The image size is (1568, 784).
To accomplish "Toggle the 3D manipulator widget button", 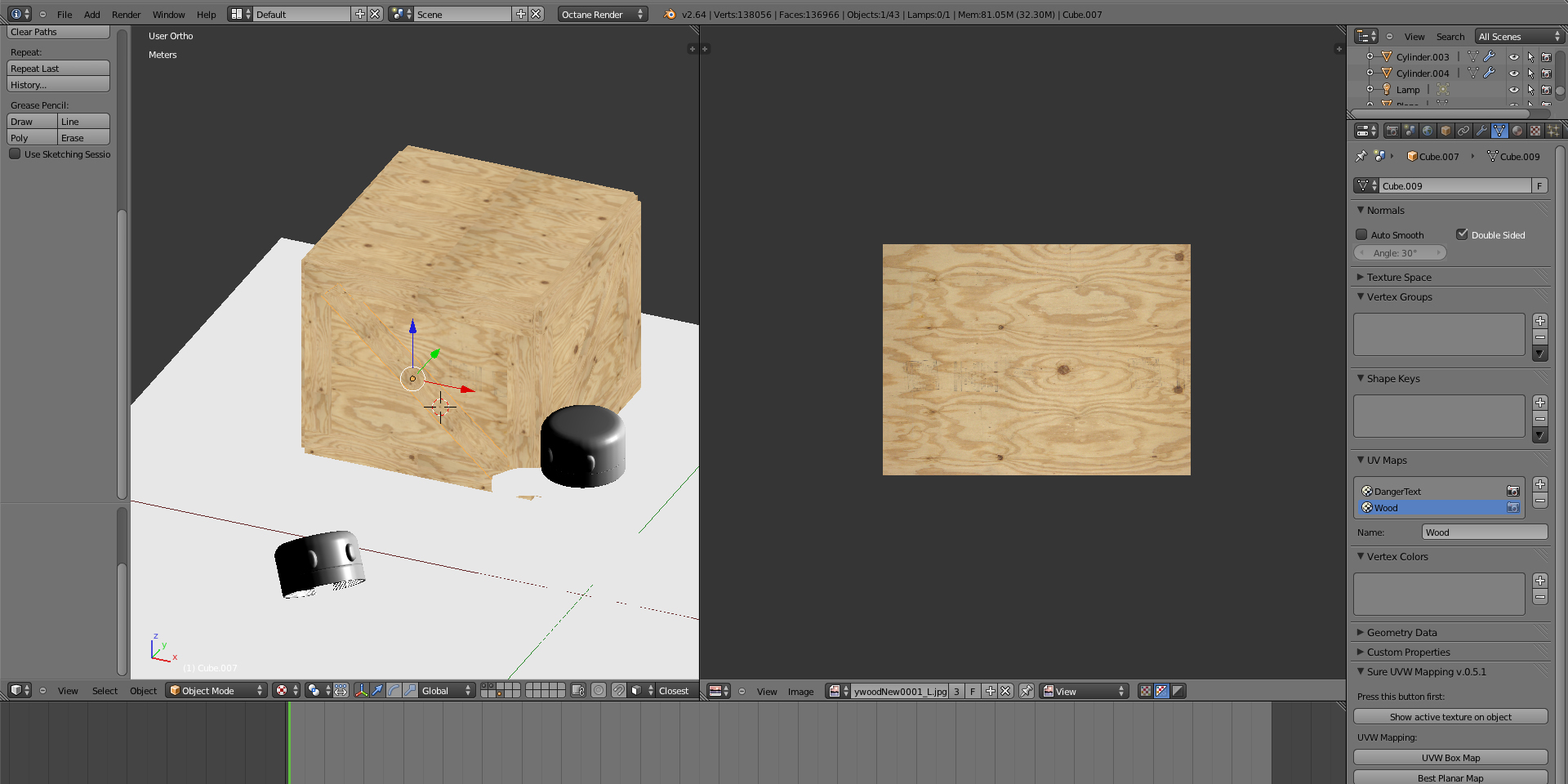I will (361, 690).
